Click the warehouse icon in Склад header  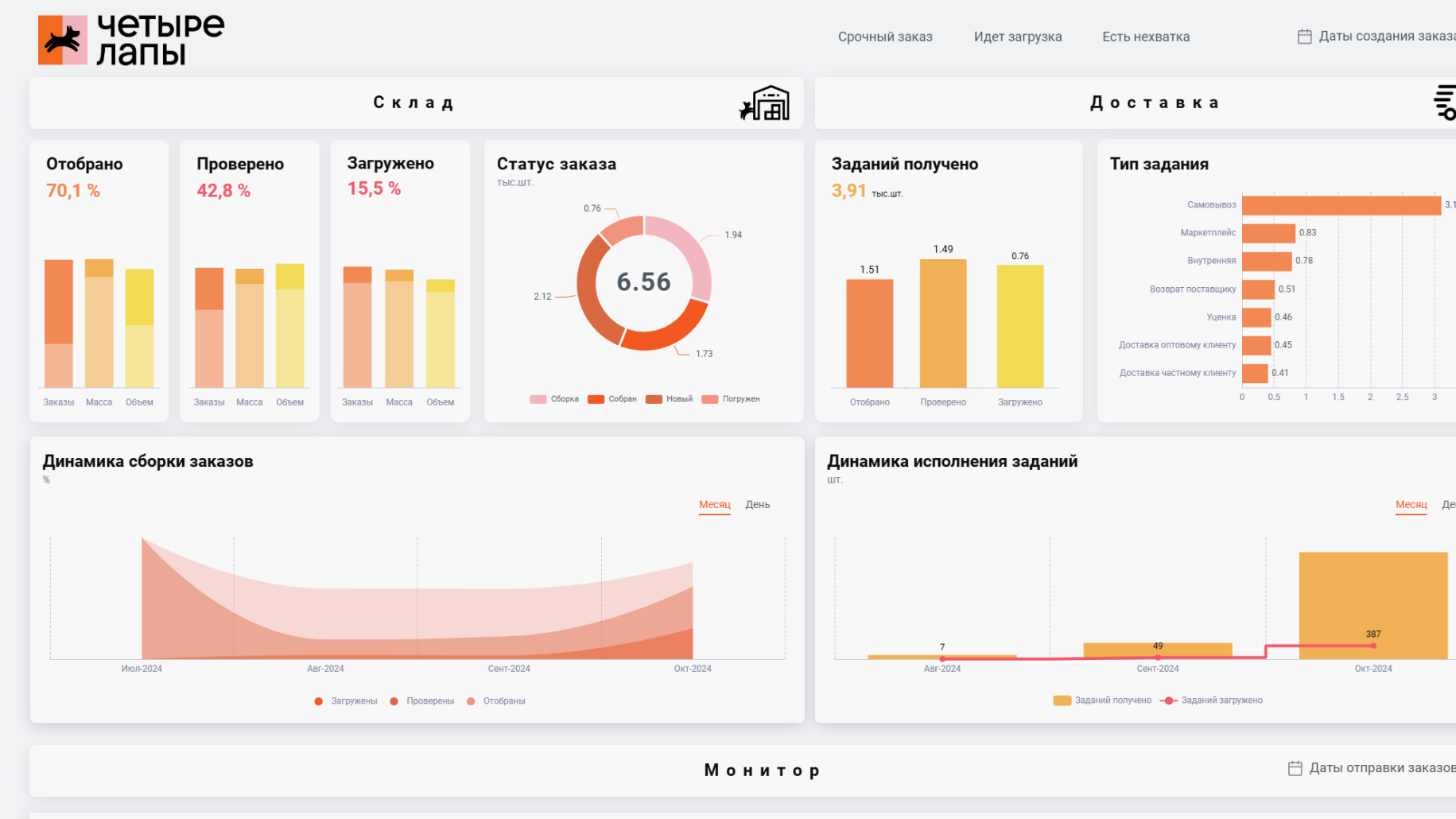764,103
